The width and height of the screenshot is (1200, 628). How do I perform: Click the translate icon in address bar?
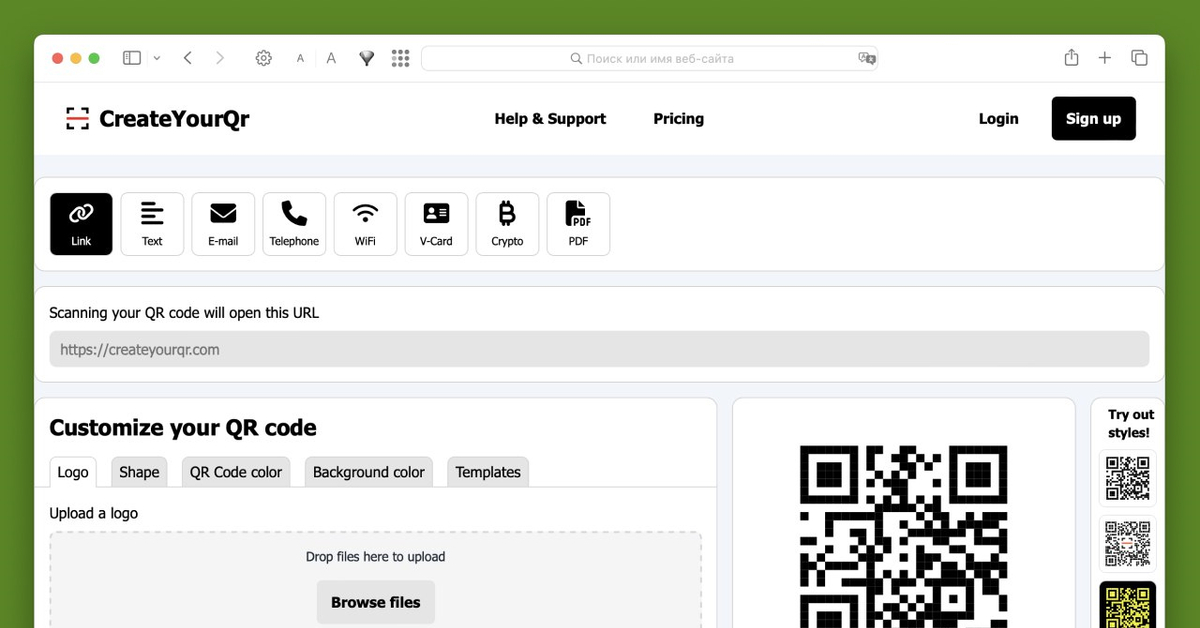click(x=867, y=58)
